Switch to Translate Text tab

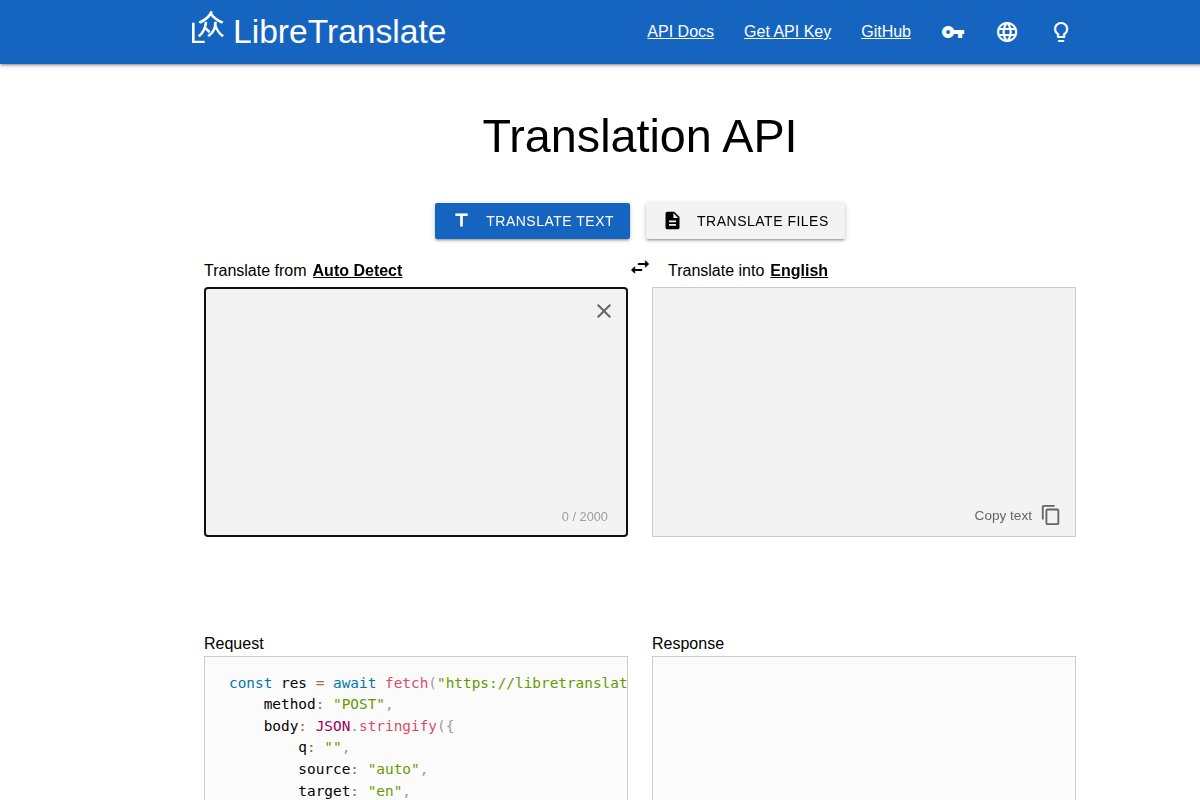click(x=532, y=221)
